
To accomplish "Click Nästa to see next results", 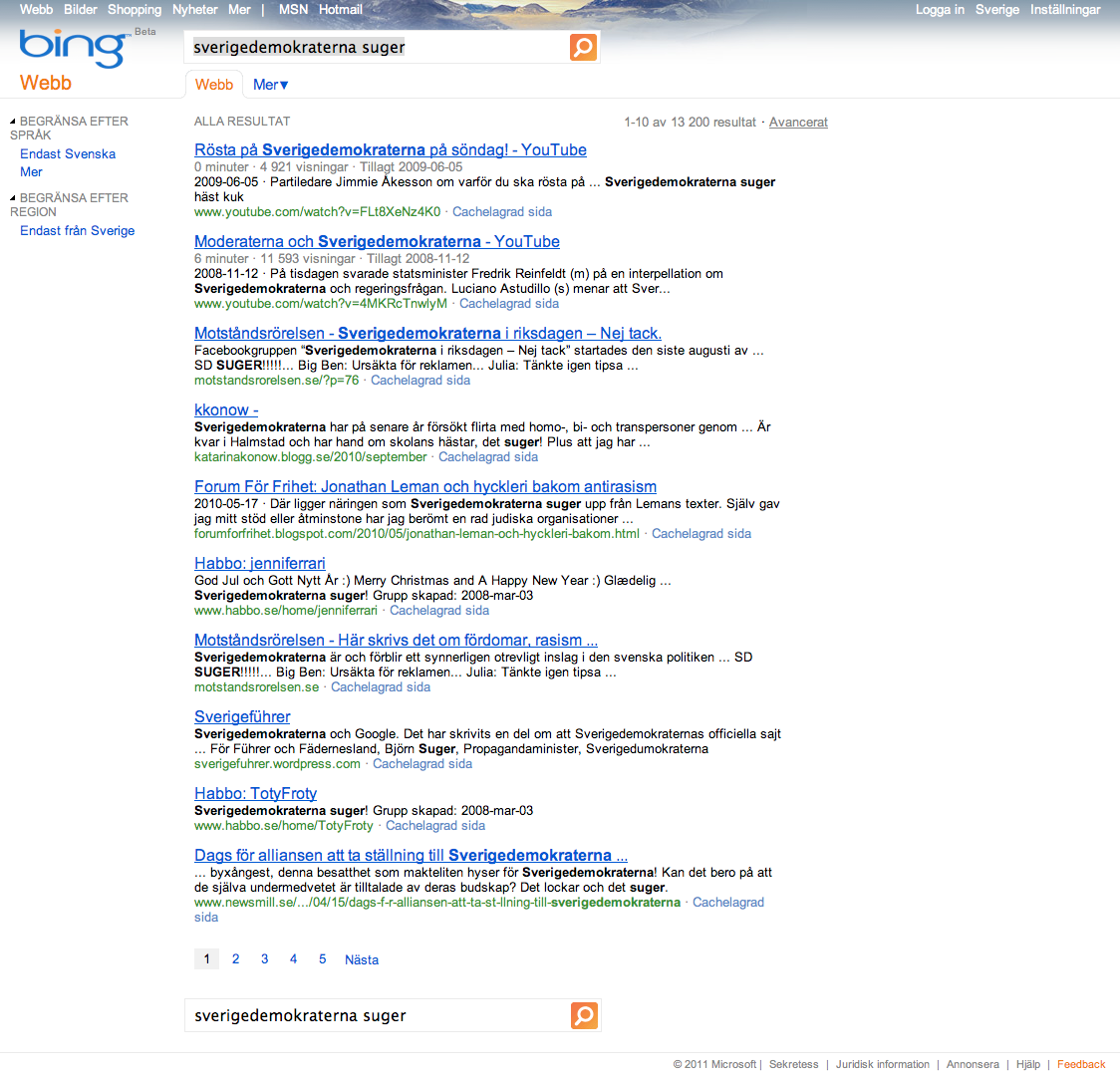I will click(x=362, y=960).
